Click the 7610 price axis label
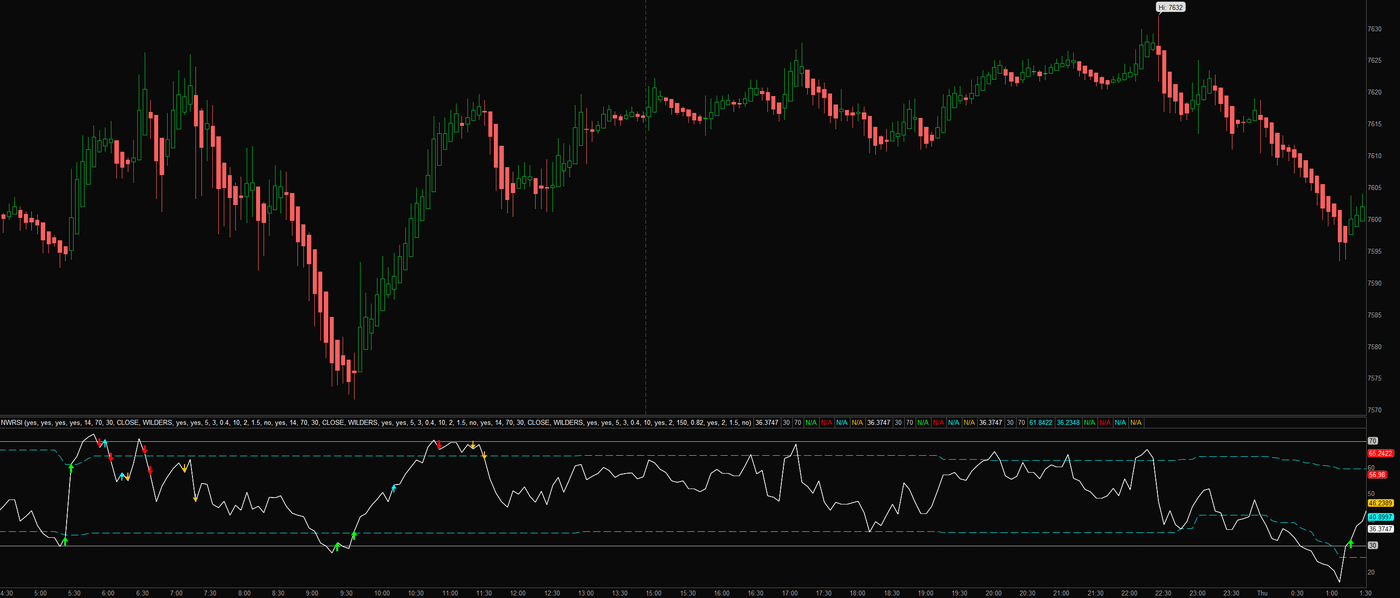 point(1375,156)
